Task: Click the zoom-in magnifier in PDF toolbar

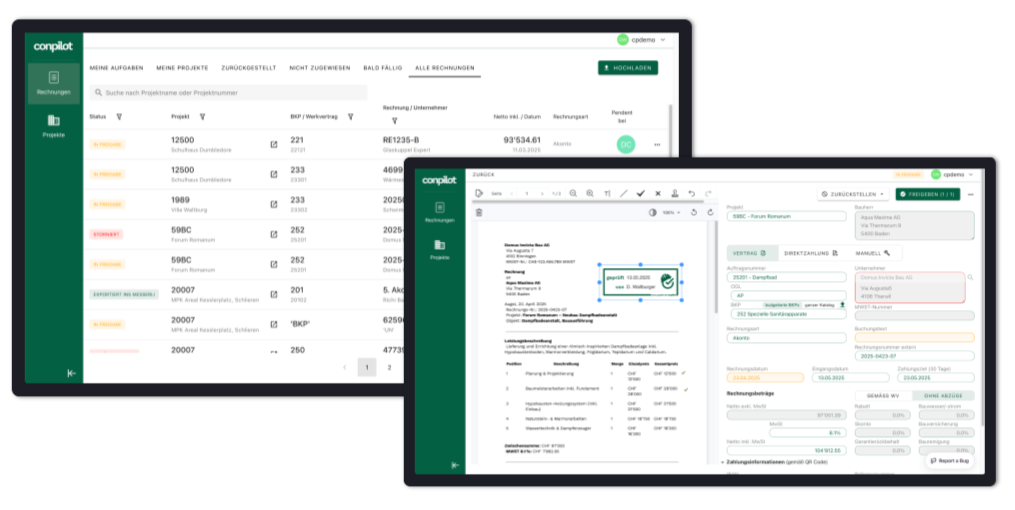Action: [590, 193]
